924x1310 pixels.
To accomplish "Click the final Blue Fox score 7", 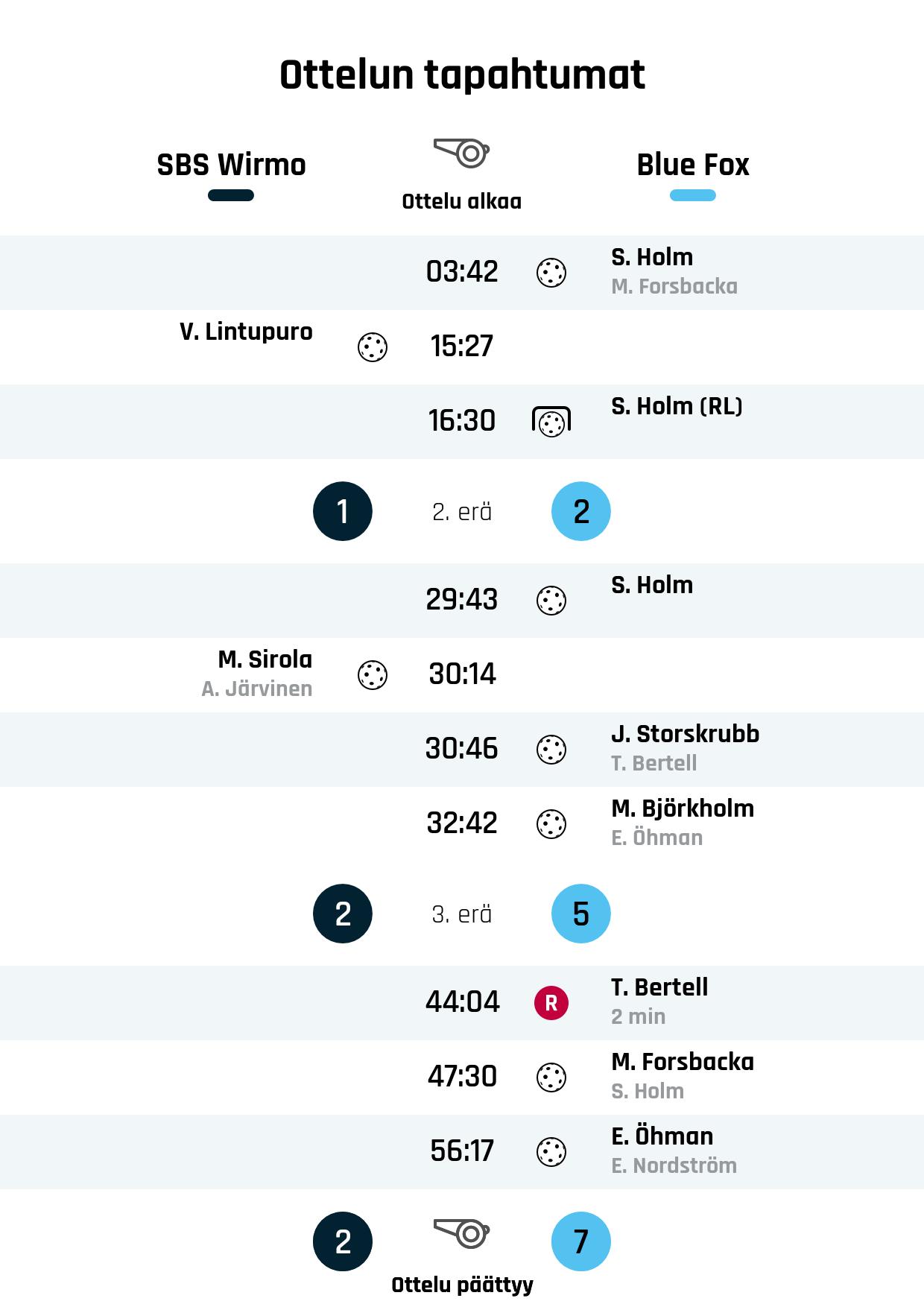I will [x=581, y=1241].
